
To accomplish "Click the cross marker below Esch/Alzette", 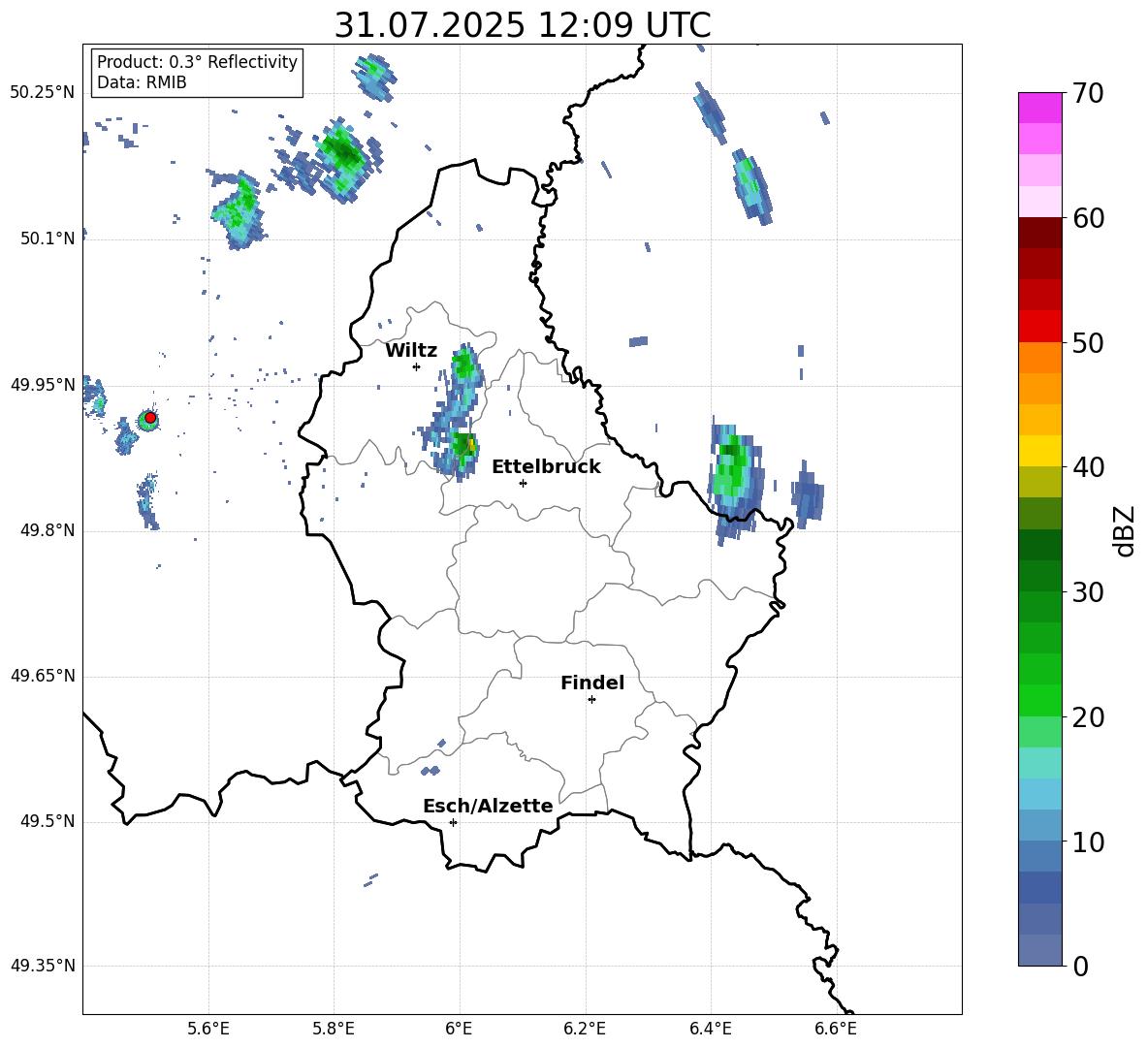I will (x=453, y=822).
